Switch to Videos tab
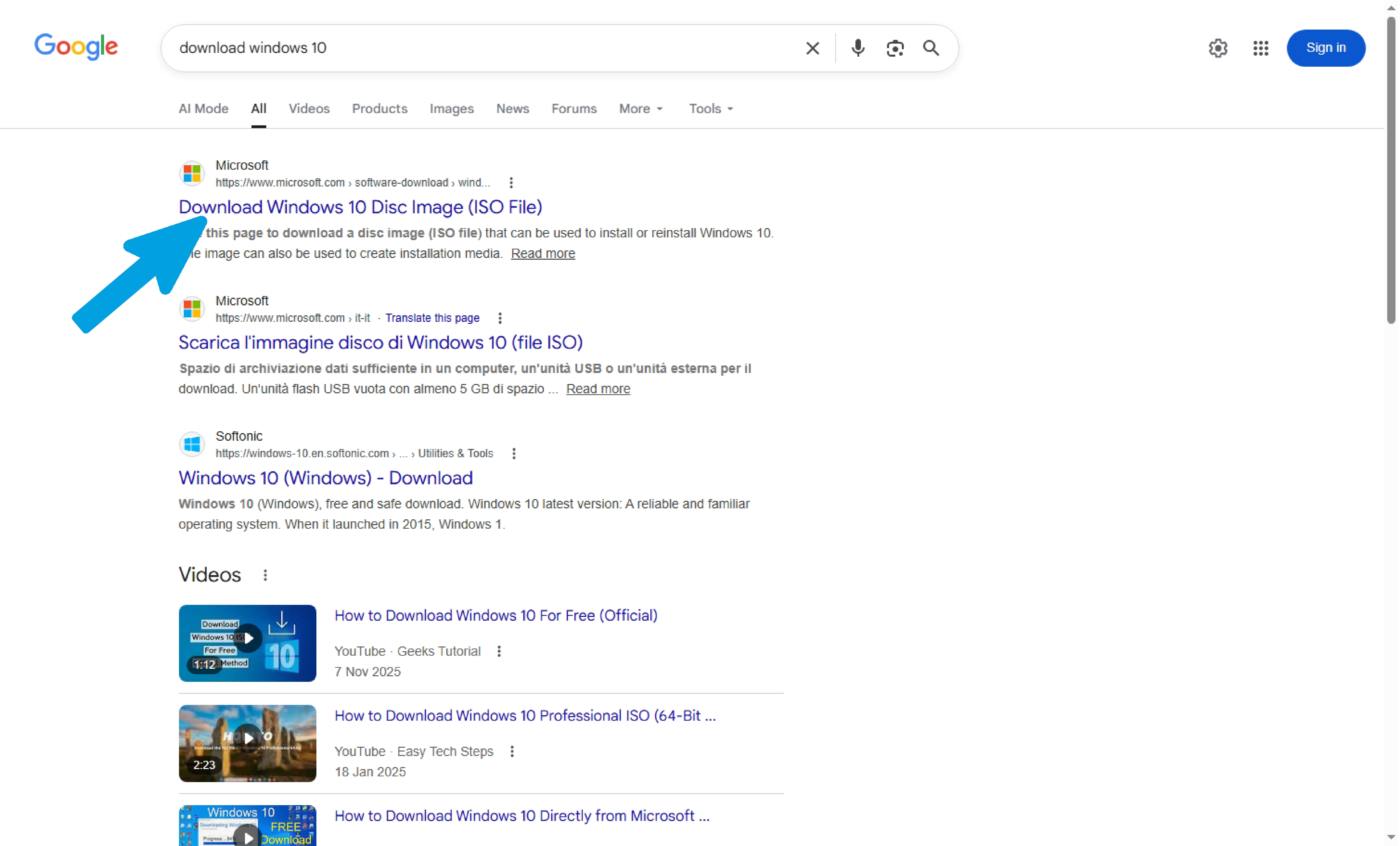 (x=309, y=109)
